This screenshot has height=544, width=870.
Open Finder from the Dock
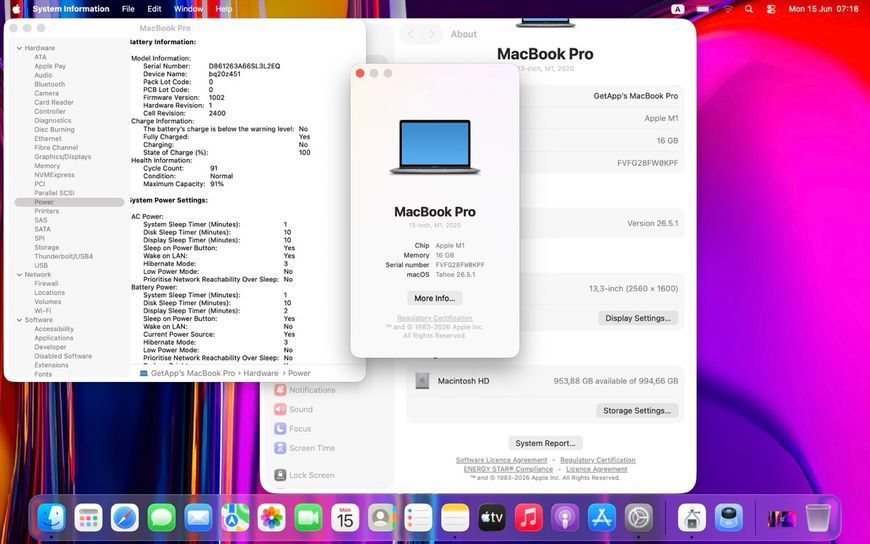point(52,517)
